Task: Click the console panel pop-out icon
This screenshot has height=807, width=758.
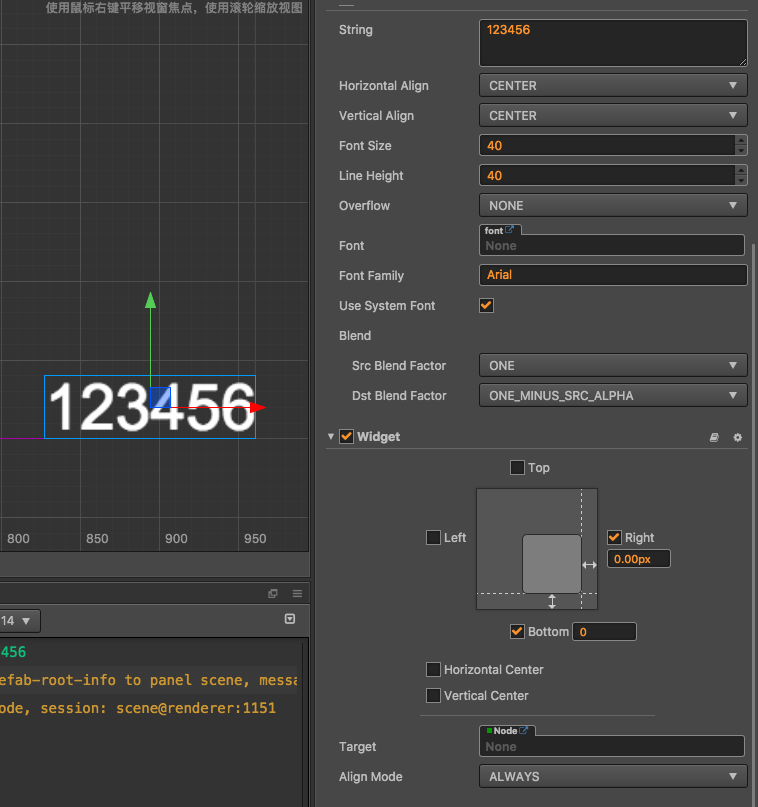Action: coord(273,593)
